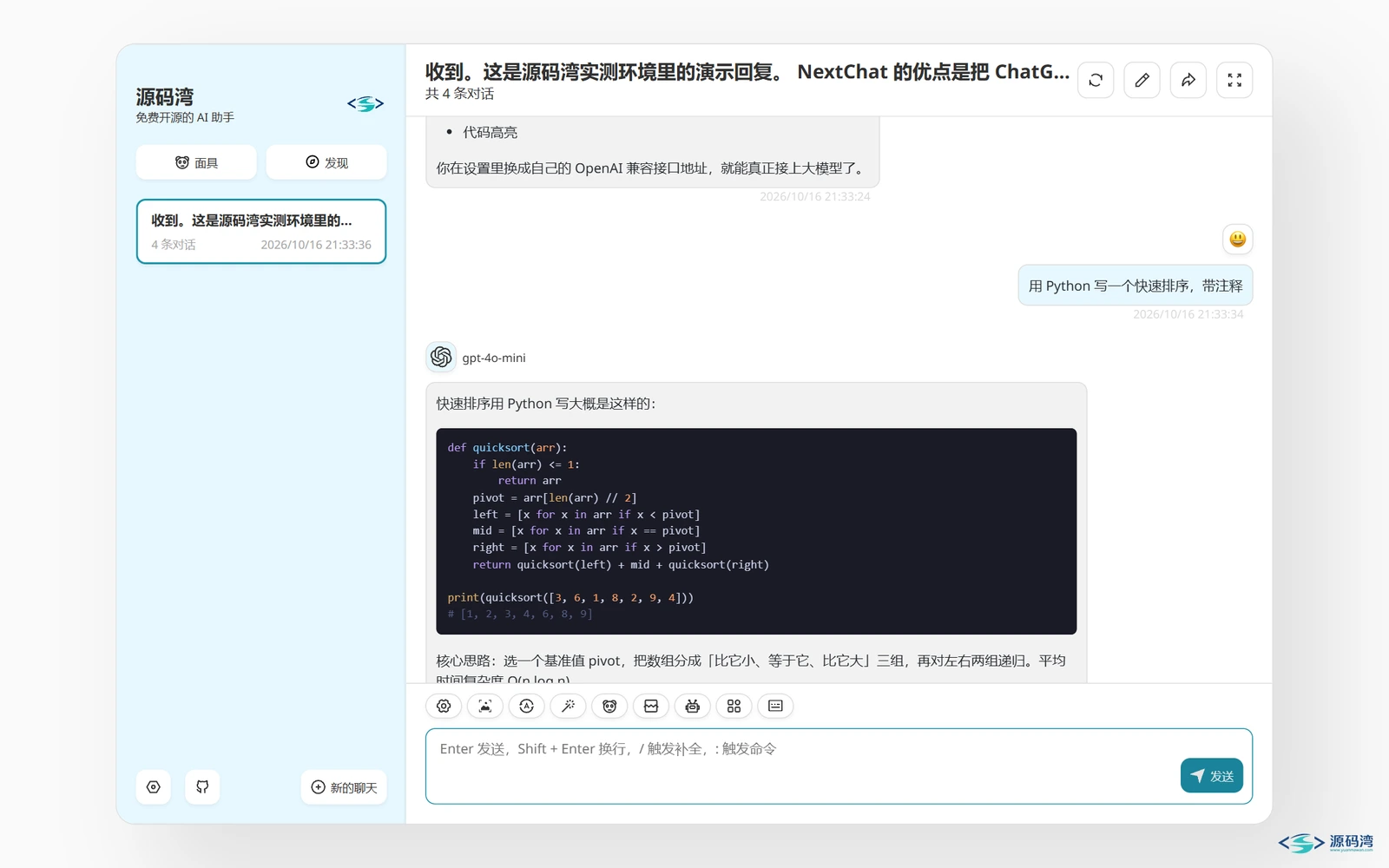Open settings from the sidebar bottom gear icon
Viewport: 1389px width, 868px height.
pyautogui.click(x=154, y=787)
